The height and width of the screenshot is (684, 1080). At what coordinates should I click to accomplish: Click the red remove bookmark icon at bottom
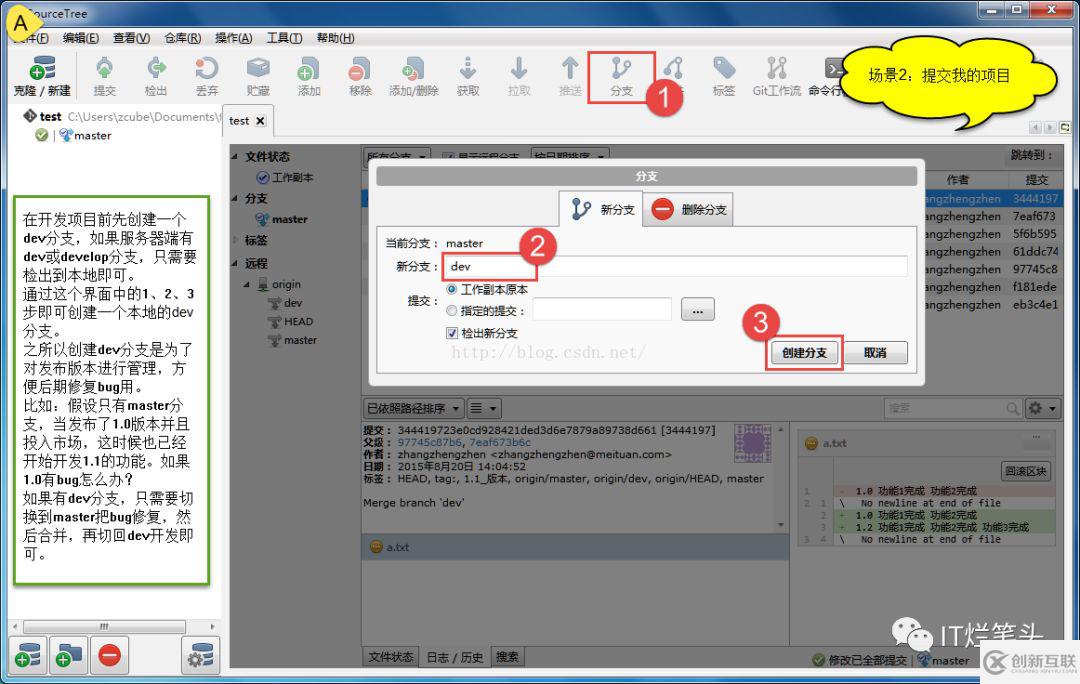(110, 655)
